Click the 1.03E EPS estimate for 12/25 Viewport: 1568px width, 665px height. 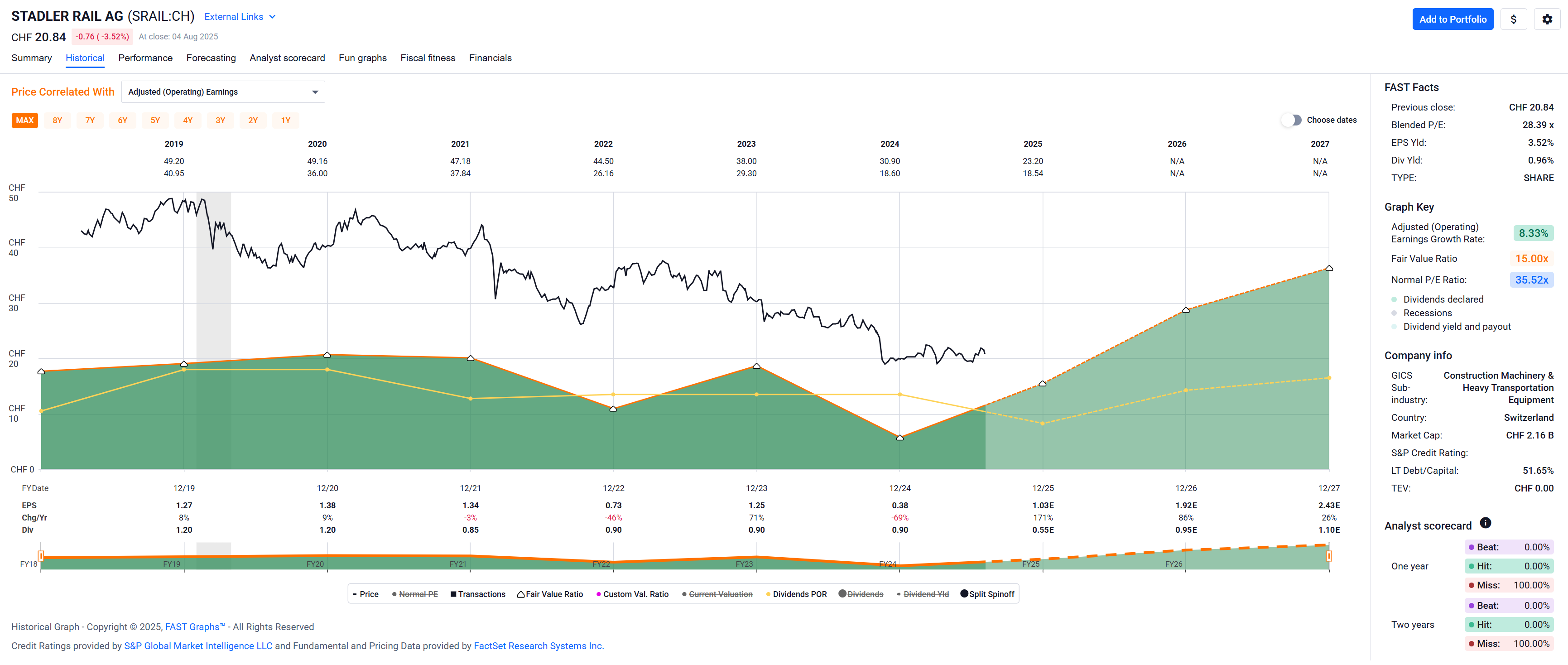[x=1043, y=506]
